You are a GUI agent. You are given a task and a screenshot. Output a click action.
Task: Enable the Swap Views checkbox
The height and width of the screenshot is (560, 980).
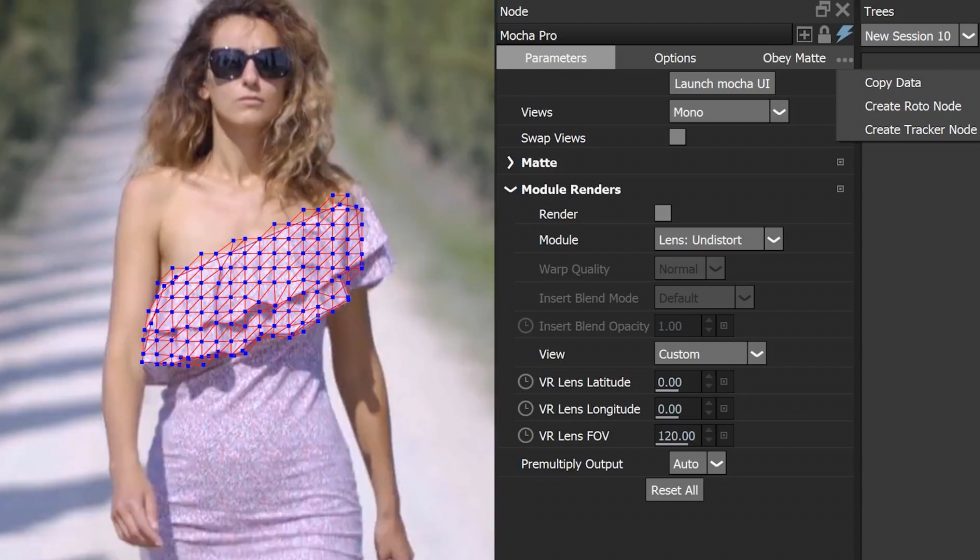[x=677, y=138]
